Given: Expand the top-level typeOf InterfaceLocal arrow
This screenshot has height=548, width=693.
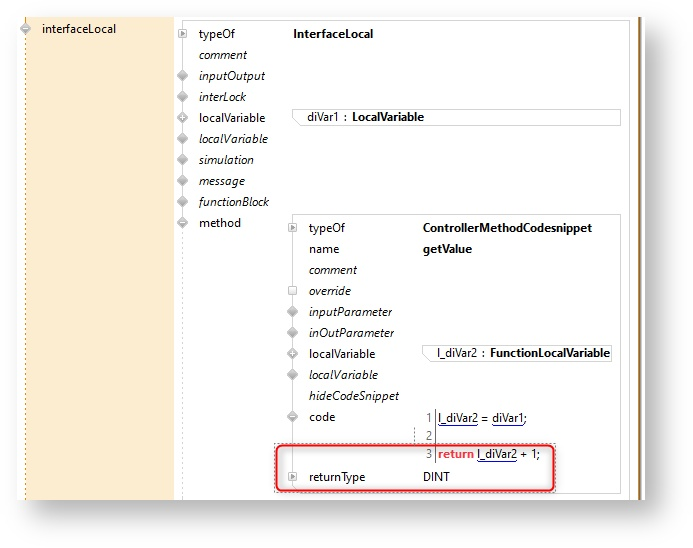Looking at the screenshot, I should coord(182,34).
